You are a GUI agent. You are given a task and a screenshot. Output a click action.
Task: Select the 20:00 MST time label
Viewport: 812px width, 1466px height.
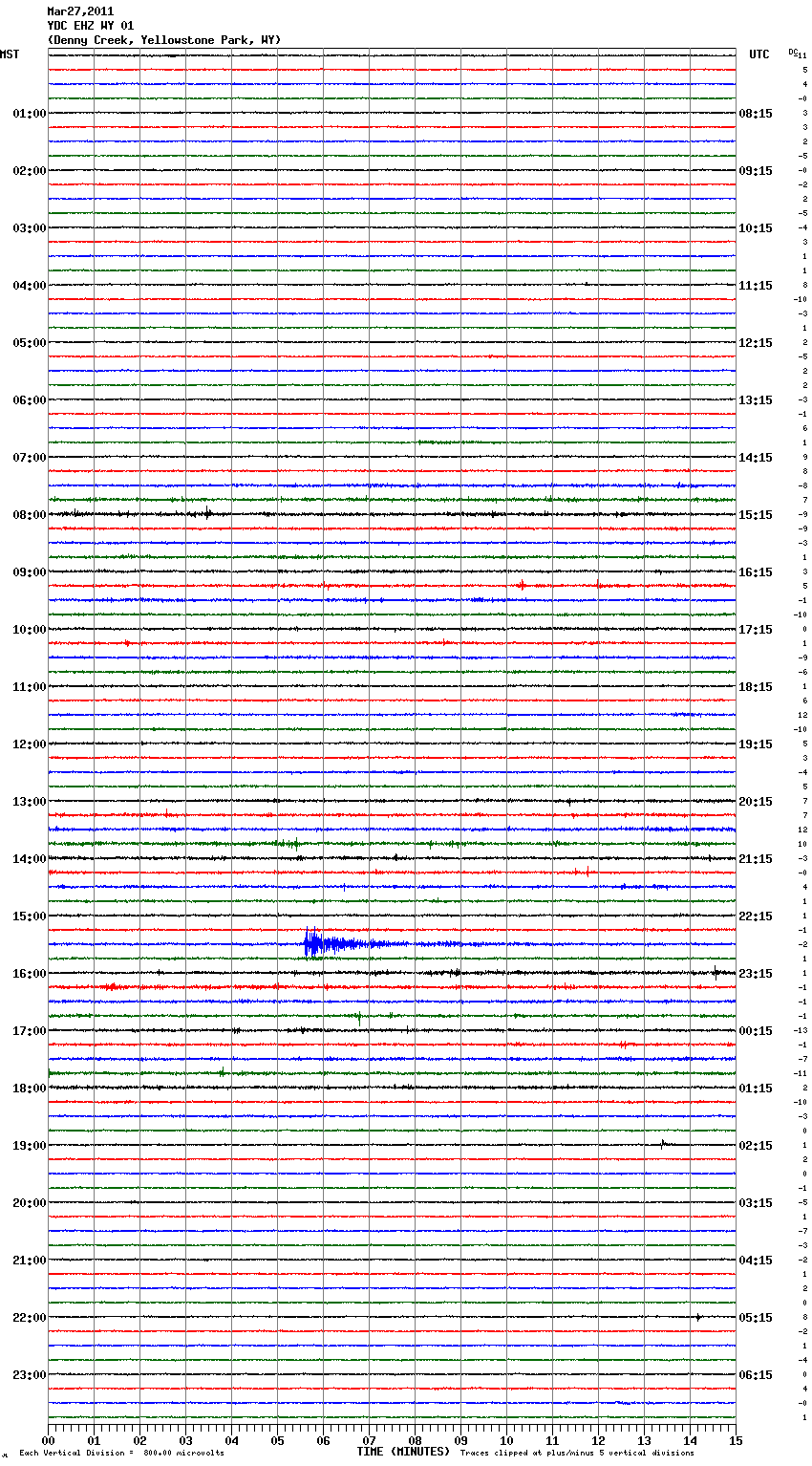(30, 1203)
